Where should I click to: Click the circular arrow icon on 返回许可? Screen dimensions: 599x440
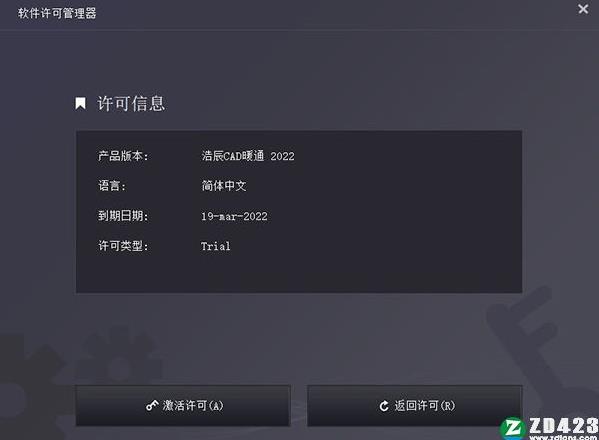click(x=384, y=406)
